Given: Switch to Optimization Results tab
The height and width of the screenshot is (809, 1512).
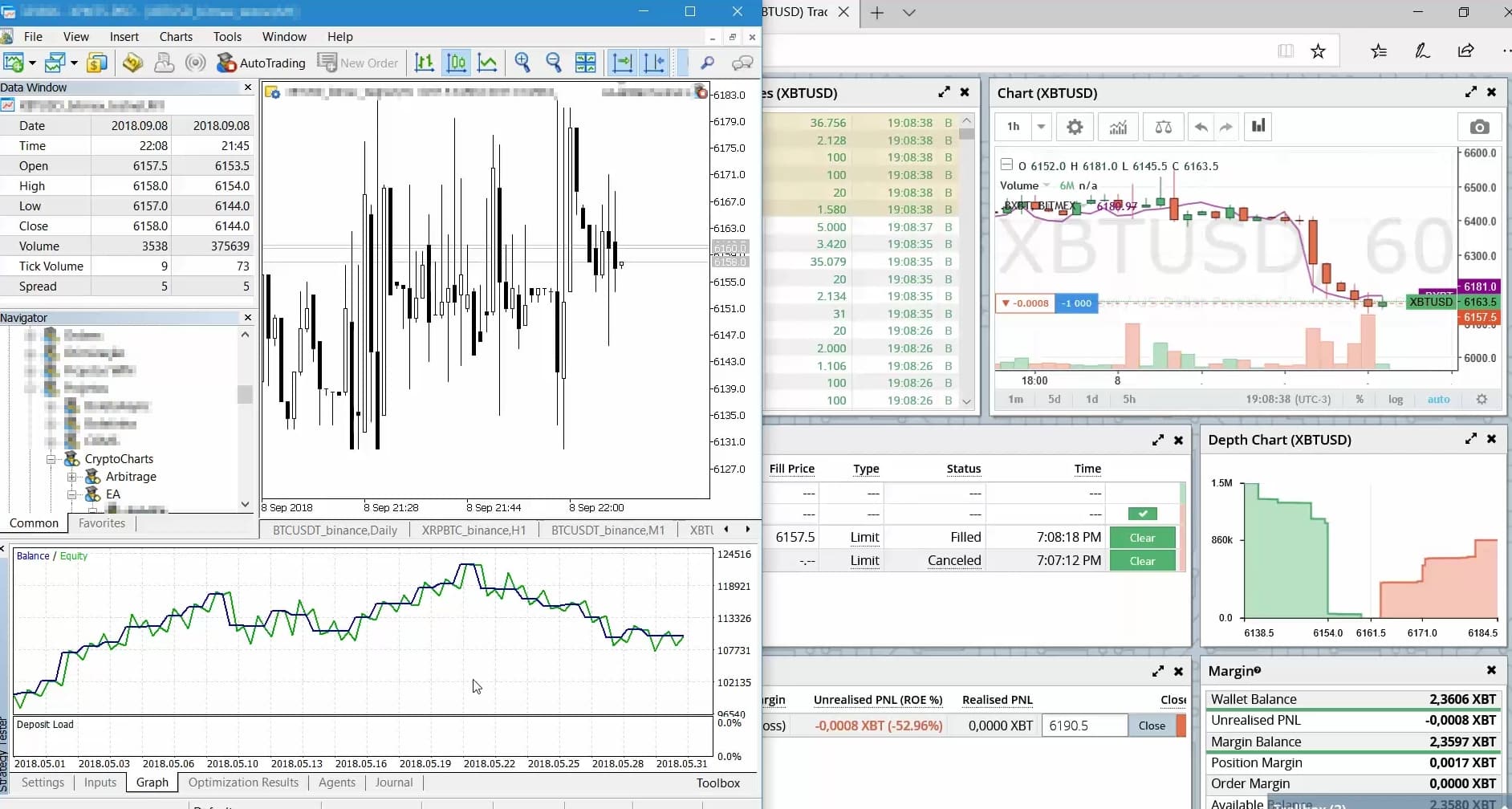Looking at the screenshot, I should [x=243, y=783].
